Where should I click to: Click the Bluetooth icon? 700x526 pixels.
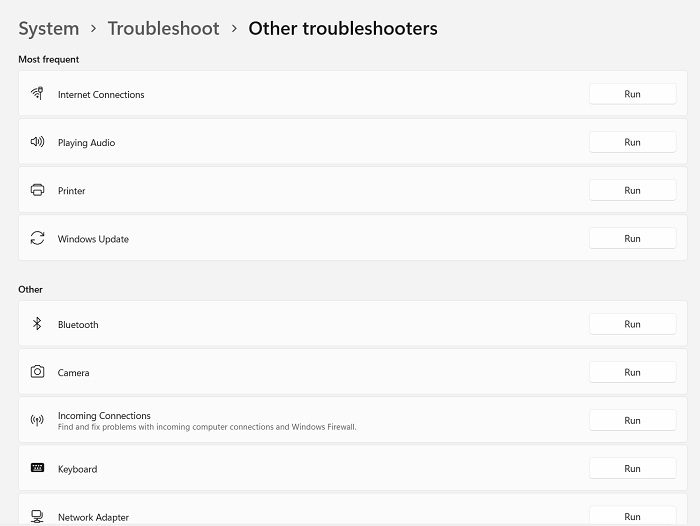tap(37, 324)
